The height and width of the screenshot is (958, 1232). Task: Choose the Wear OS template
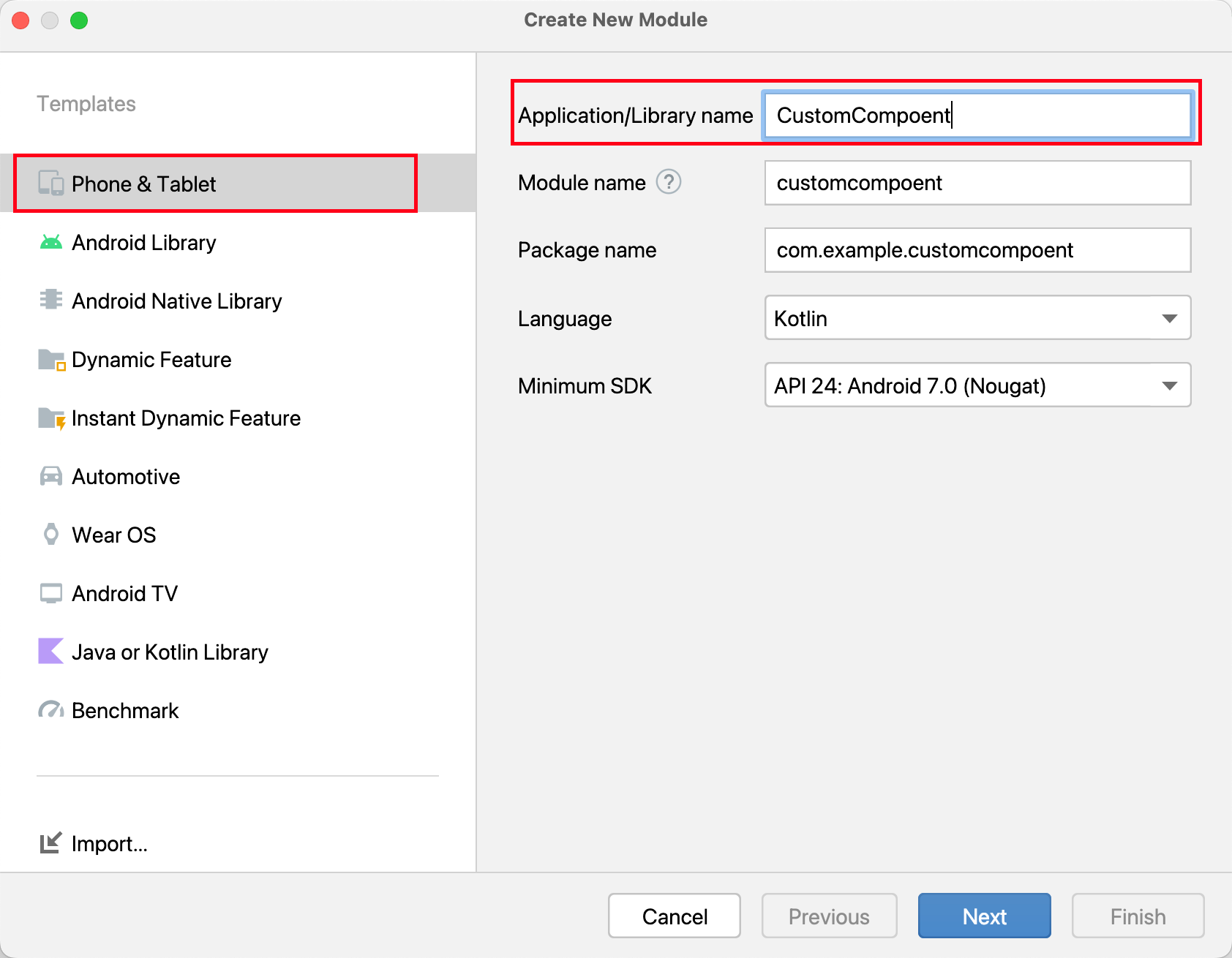tap(114, 535)
